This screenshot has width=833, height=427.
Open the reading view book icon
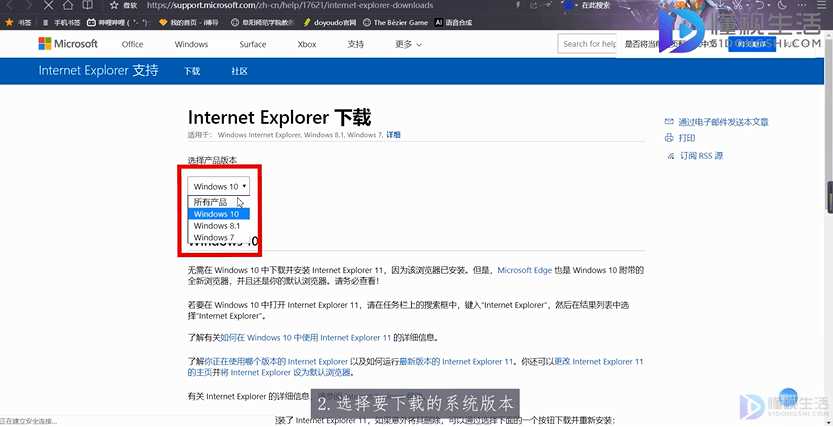pyautogui.click(x=88, y=5)
